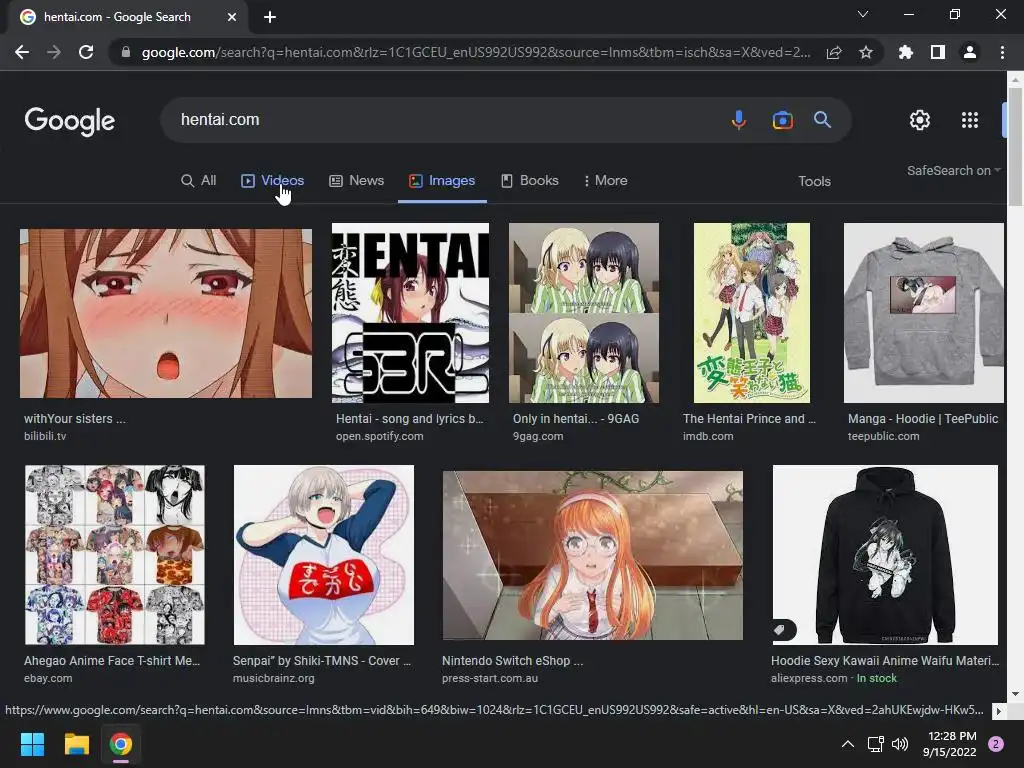Viewport: 1024px width, 768px height.
Task: Search by image with the camera icon
Action: click(782, 120)
